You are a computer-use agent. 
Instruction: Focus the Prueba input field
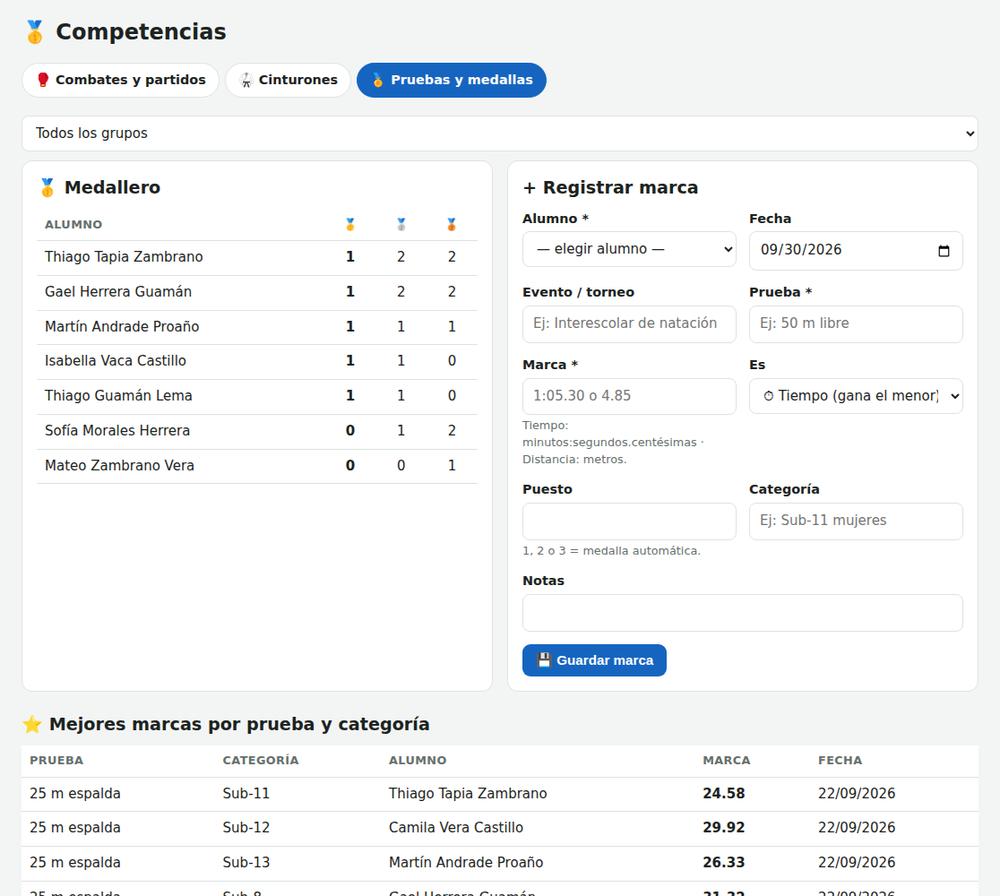pos(856,324)
